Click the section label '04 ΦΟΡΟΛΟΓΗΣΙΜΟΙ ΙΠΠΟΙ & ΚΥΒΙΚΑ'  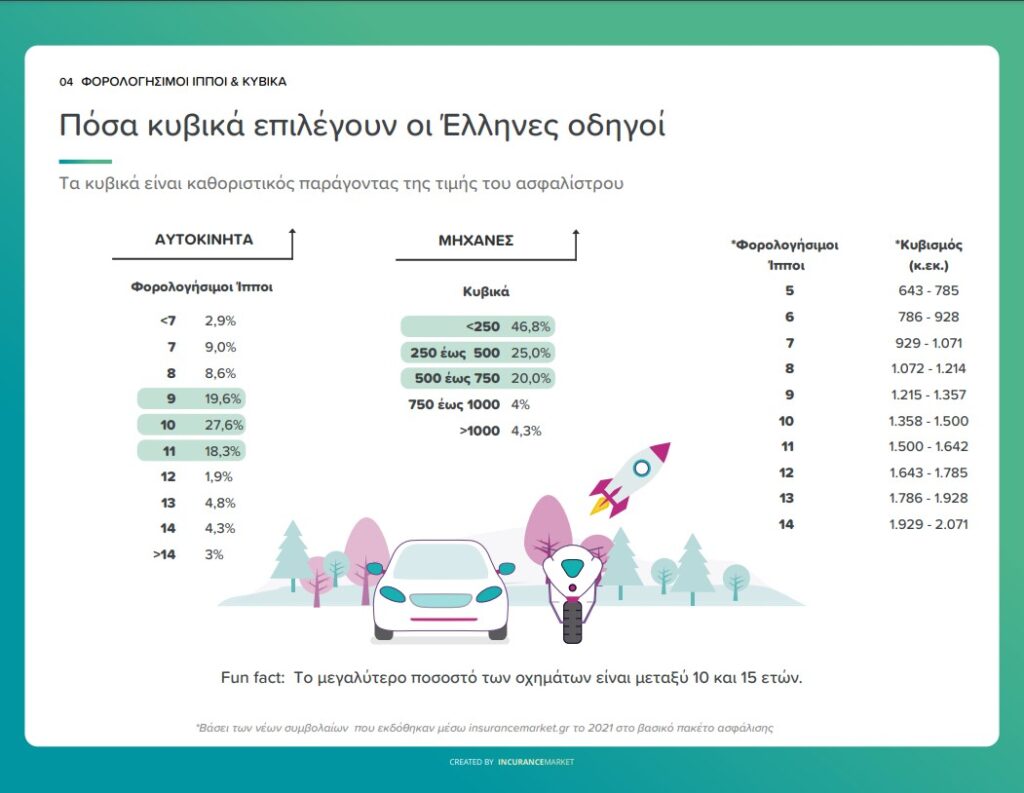click(x=173, y=82)
